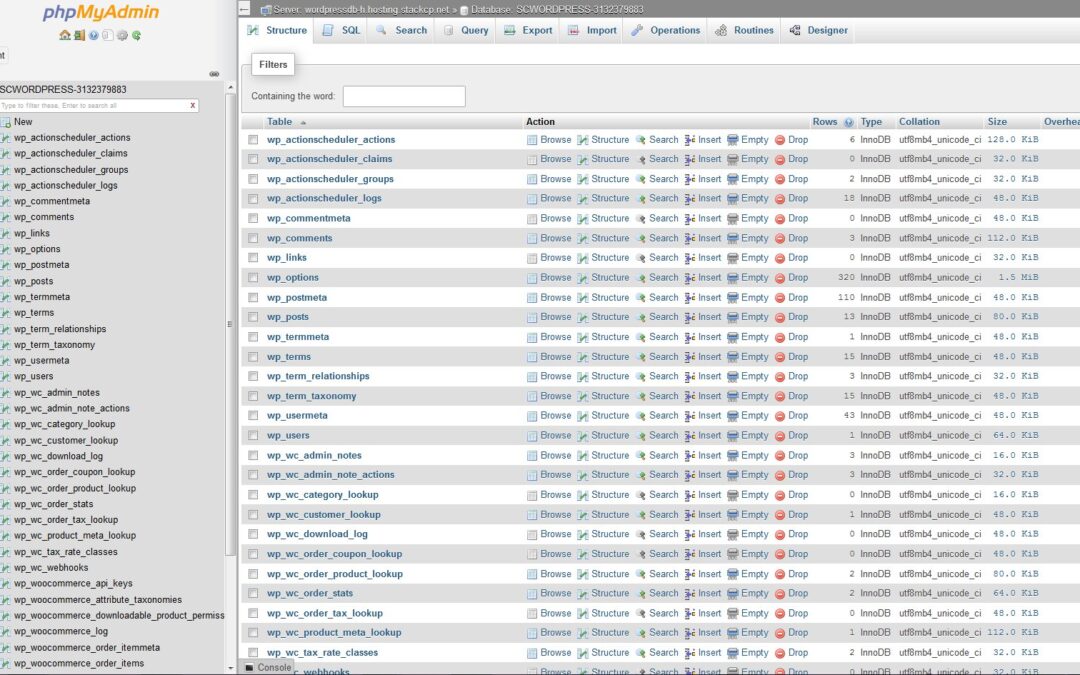This screenshot has width=1080, height=675.
Task: Click navigation panel scrollbar down arrow
Action: click(x=230, y=667)
